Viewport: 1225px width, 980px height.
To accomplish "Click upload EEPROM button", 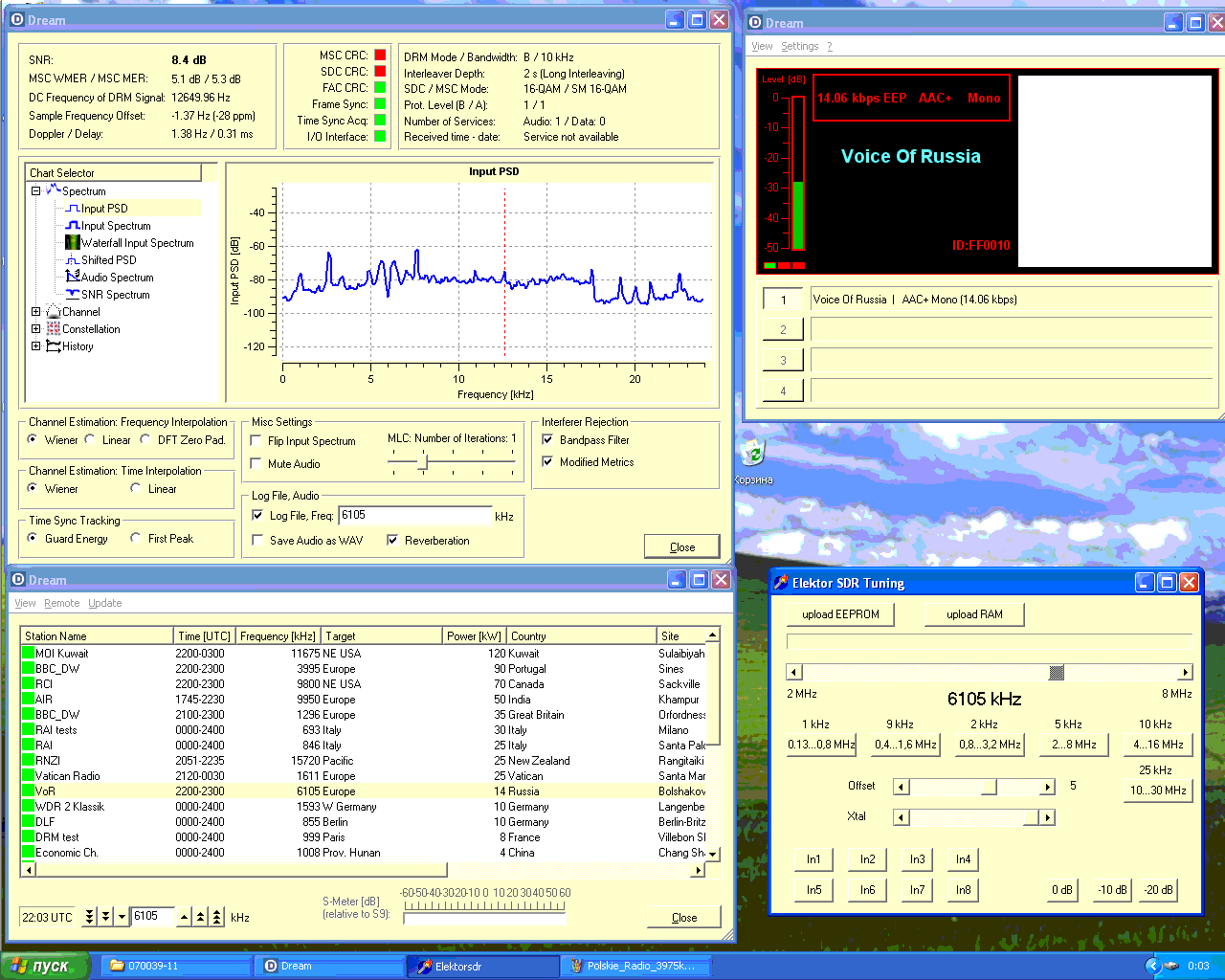I will 840,614.
